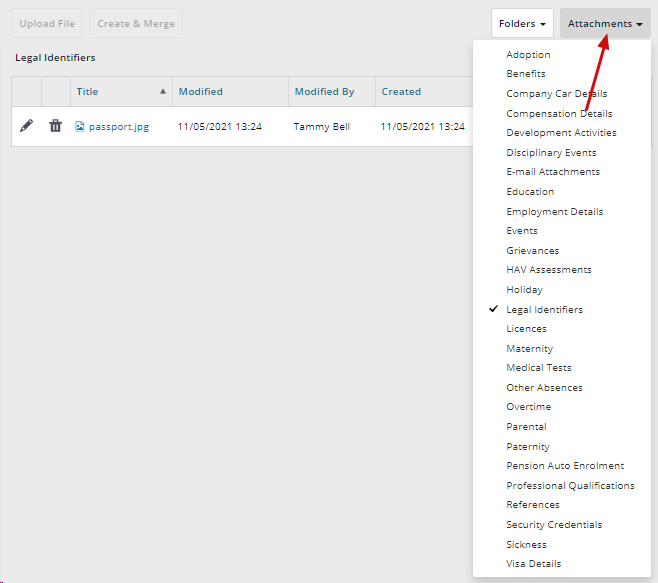
Task: Click the image file icon beside passport.jpg
Action: click(x=80, y=126)
